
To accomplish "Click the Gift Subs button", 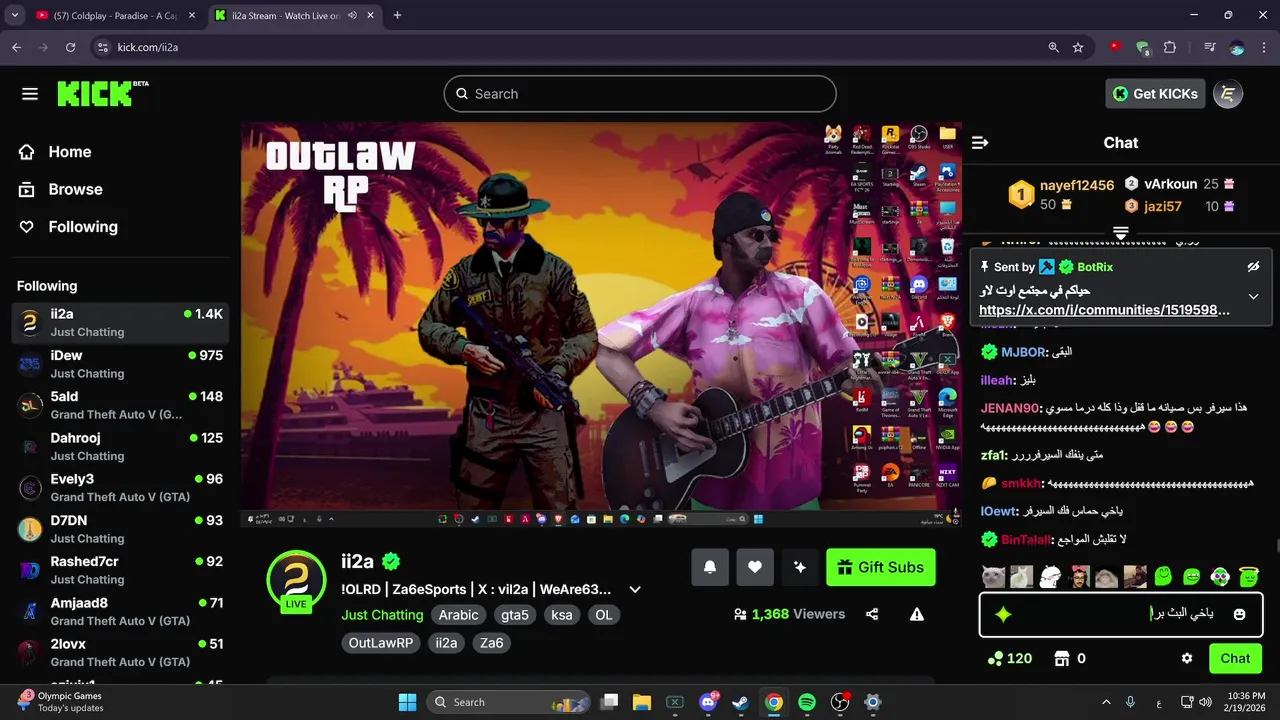I will [881, 567].
